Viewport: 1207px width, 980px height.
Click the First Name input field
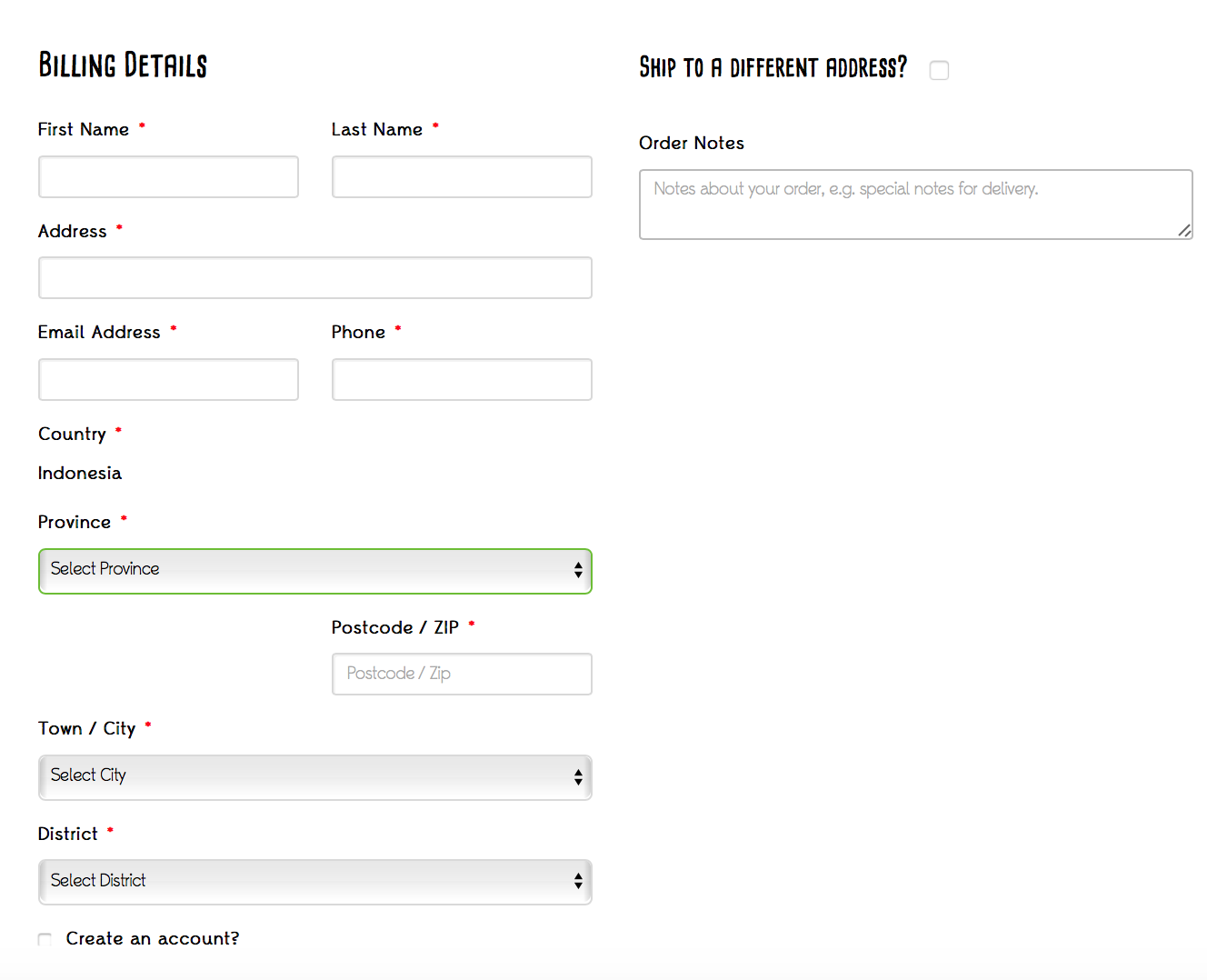[x=168, y=176]
